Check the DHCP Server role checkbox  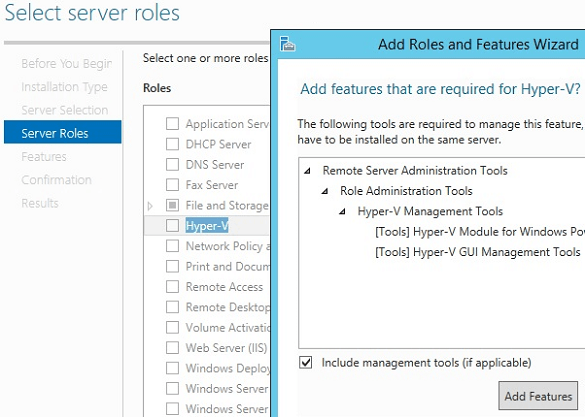tap(172, 144)
